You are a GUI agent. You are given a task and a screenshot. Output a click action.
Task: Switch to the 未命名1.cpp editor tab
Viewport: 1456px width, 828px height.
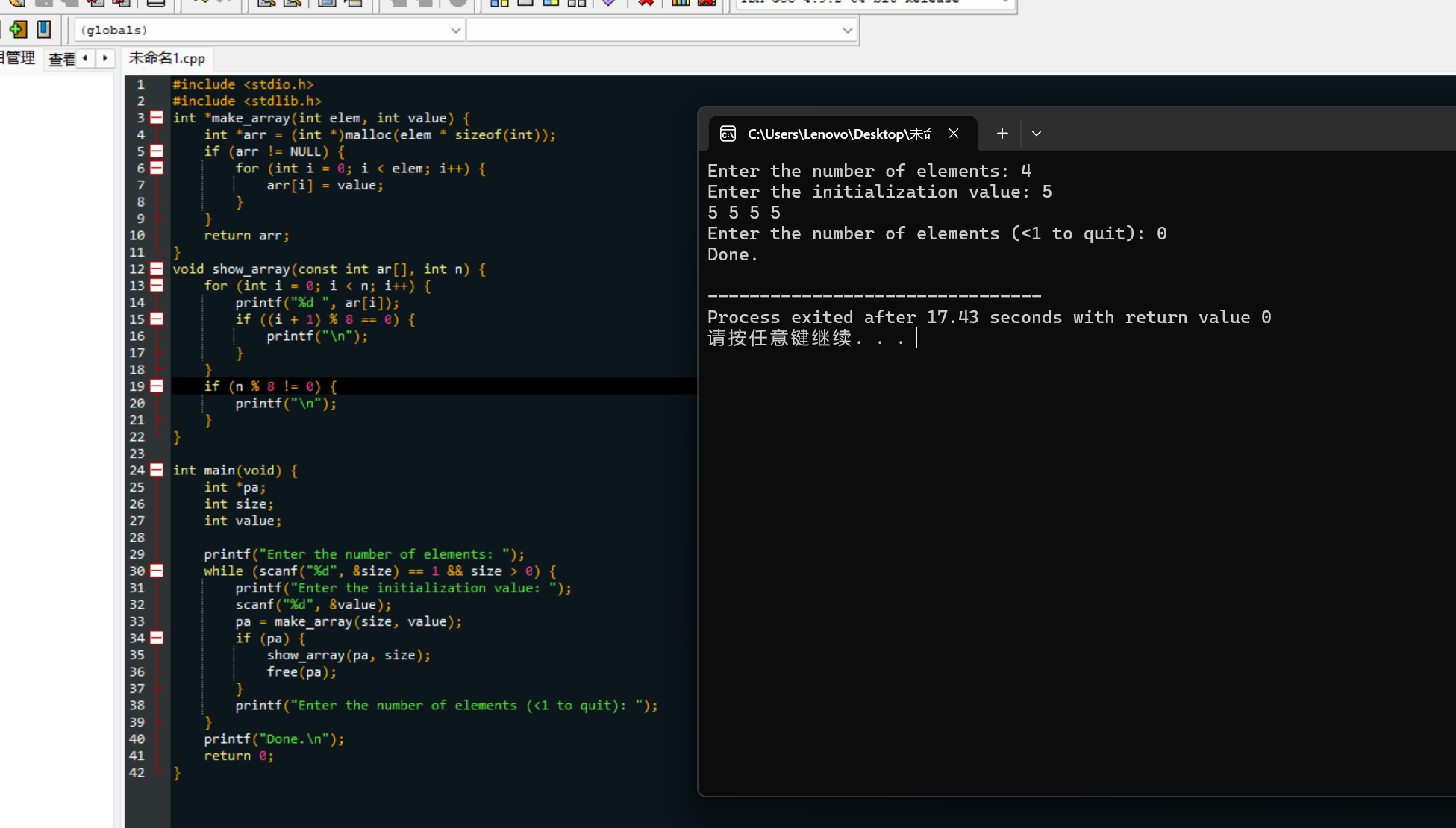coord(166,58)
